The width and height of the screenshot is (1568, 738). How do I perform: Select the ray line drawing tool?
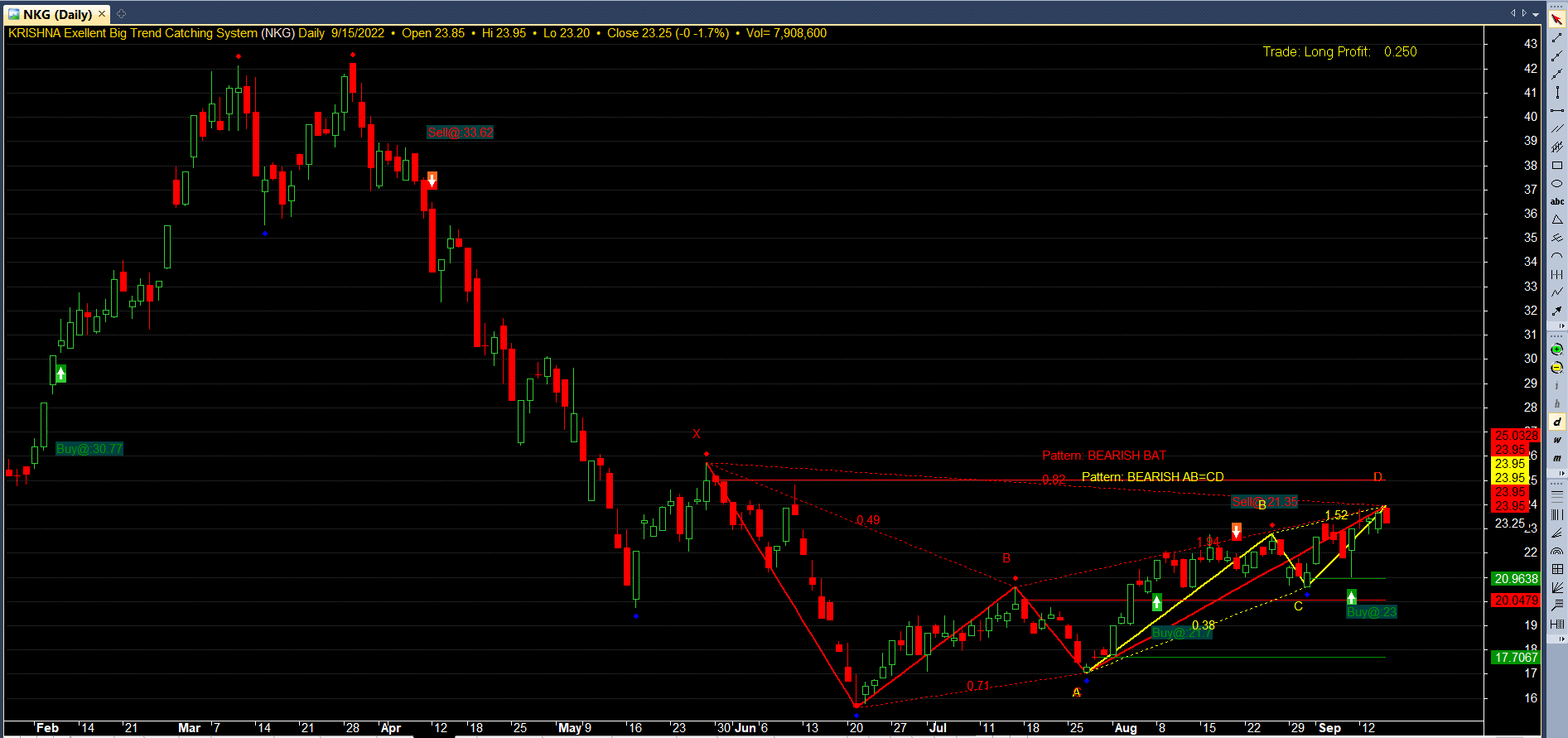tap(1557, 55)
